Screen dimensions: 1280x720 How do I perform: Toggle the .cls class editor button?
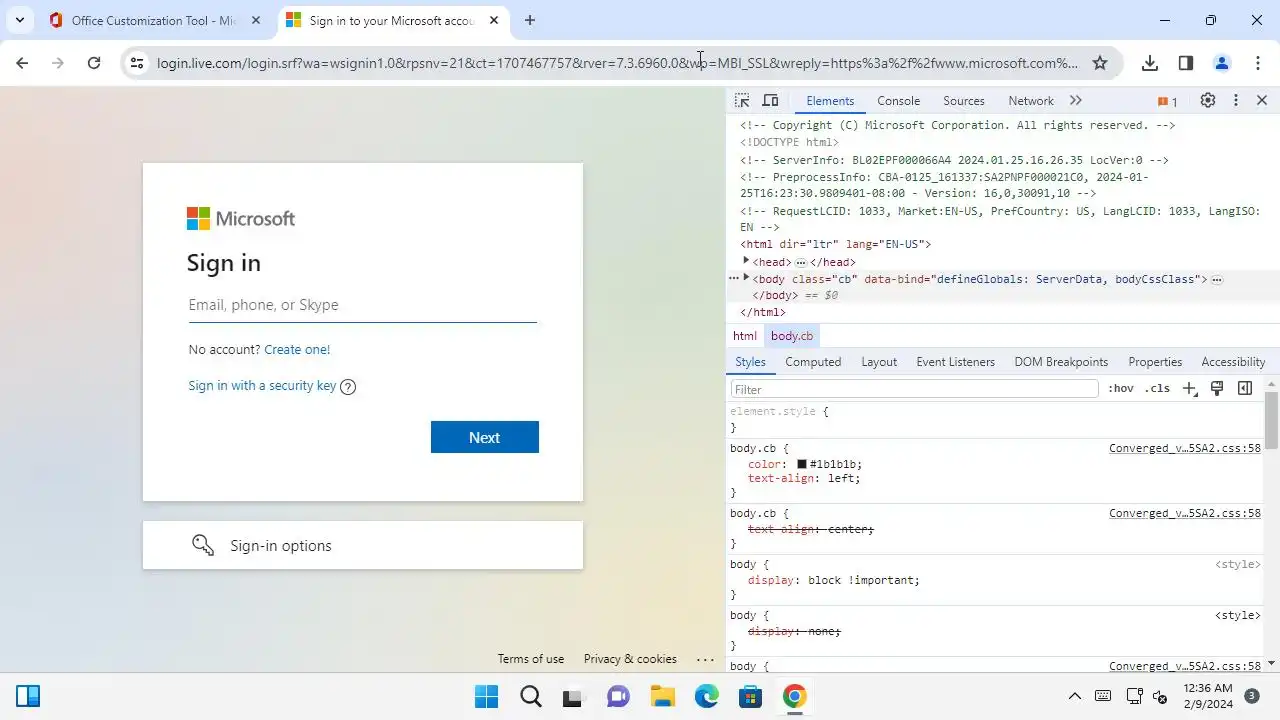pyautogui.click(x=1157, y=389)
